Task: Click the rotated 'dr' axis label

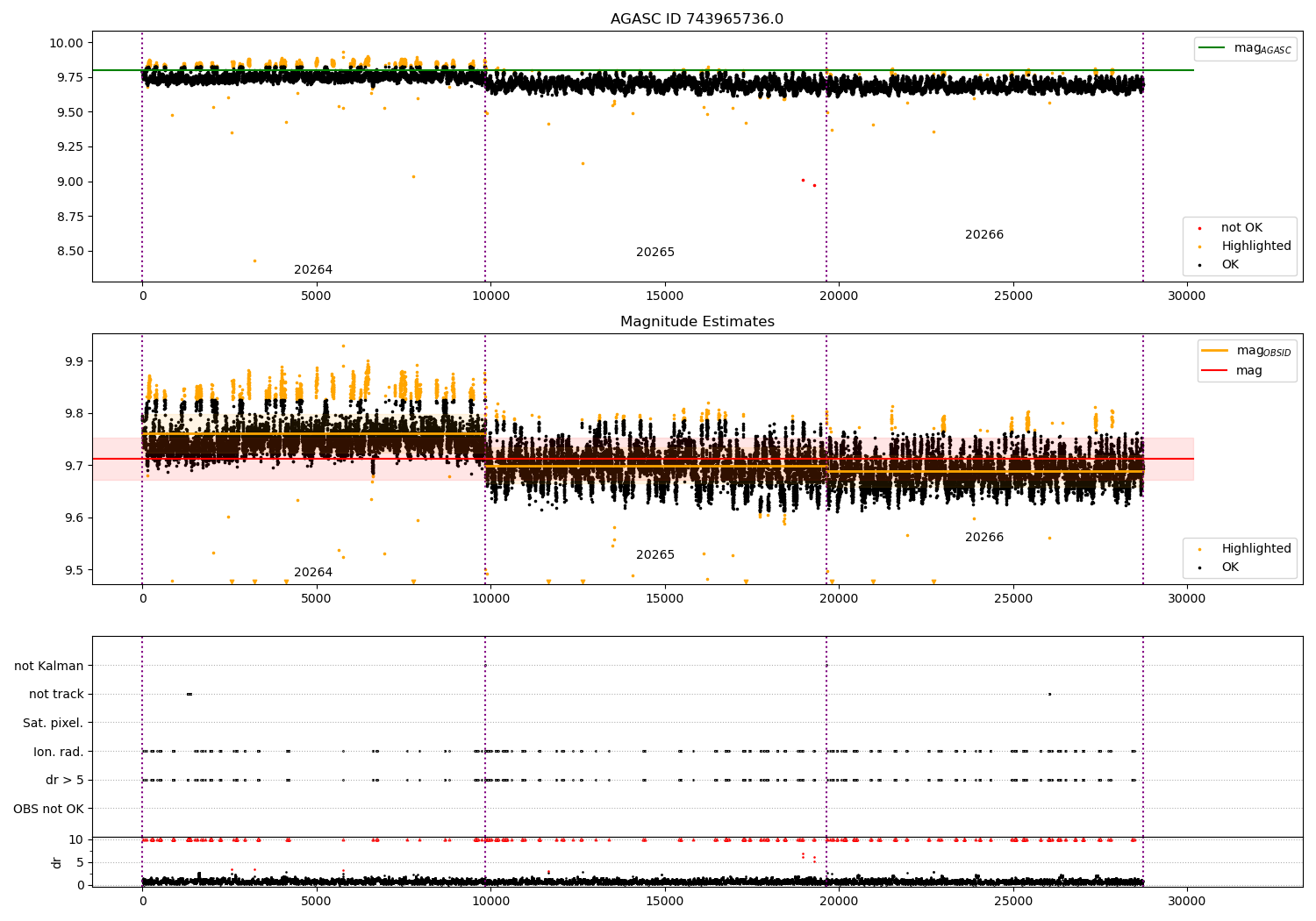Action: coord(57,862)
